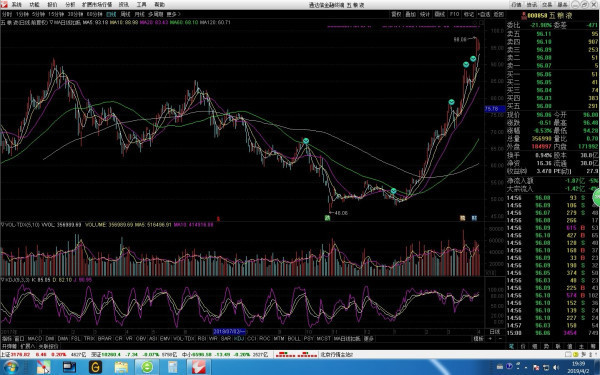Open the 分析 menu
Screen dimensions: 600x375
(x=70, y=5)
